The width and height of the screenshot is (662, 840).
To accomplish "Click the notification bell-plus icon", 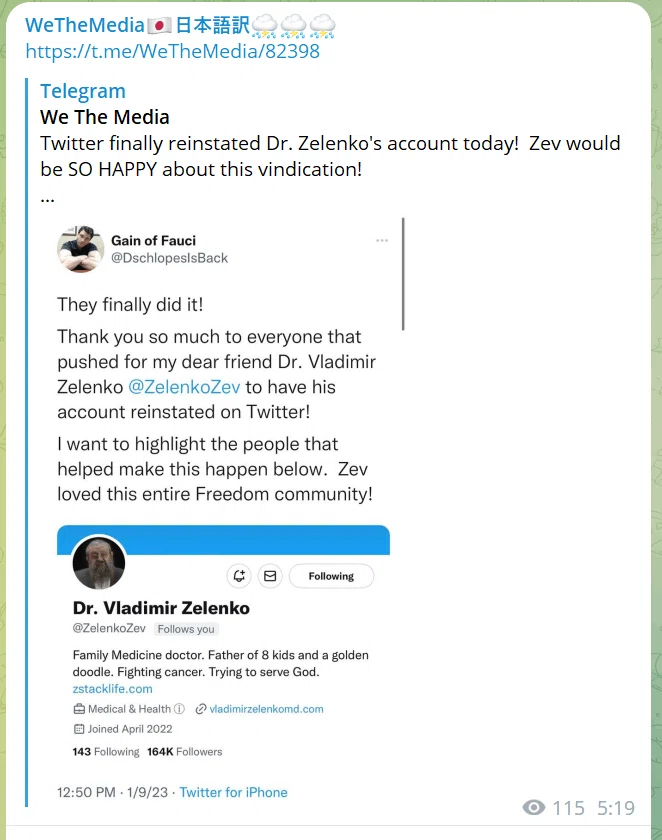I will (239, 576).
